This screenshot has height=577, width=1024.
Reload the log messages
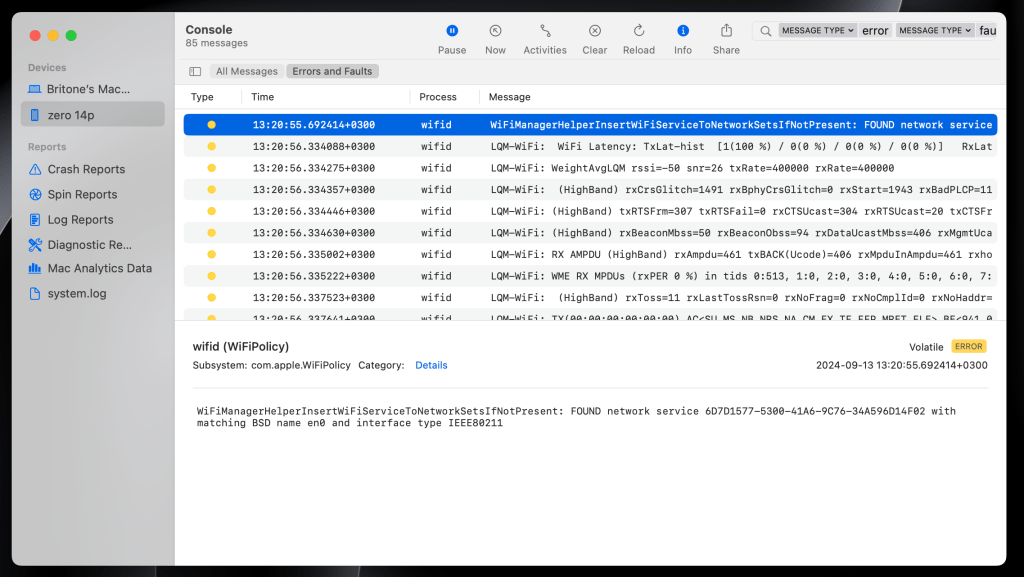click(639, 31)
